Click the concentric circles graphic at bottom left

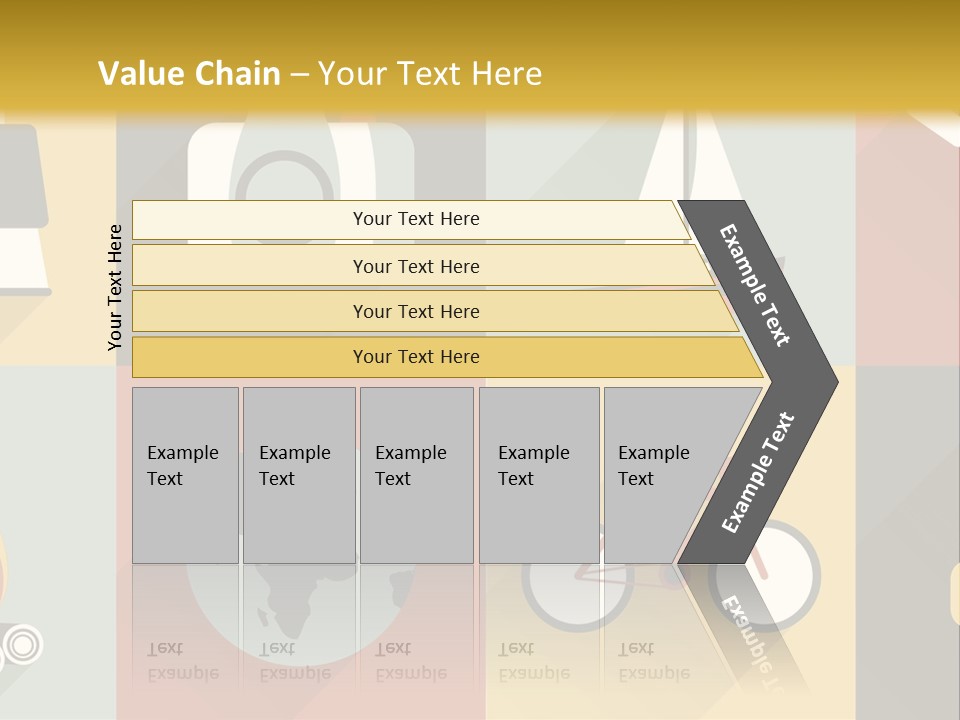22,645
